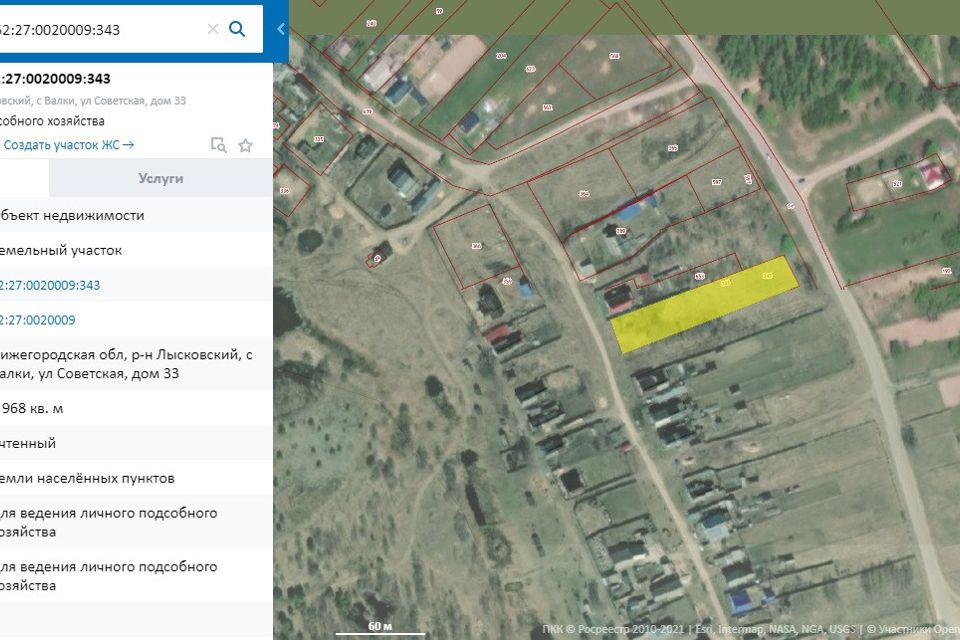The width and height of the screenshot is (960, 640).
Task: Select parcel labeled 366 on the map
Action: 476,246
